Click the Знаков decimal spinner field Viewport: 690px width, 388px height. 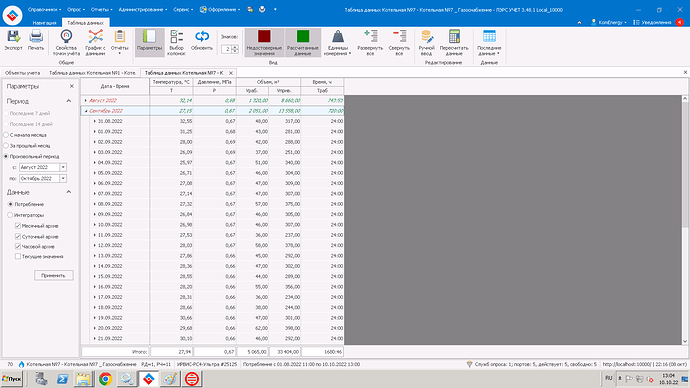(229, 49)
